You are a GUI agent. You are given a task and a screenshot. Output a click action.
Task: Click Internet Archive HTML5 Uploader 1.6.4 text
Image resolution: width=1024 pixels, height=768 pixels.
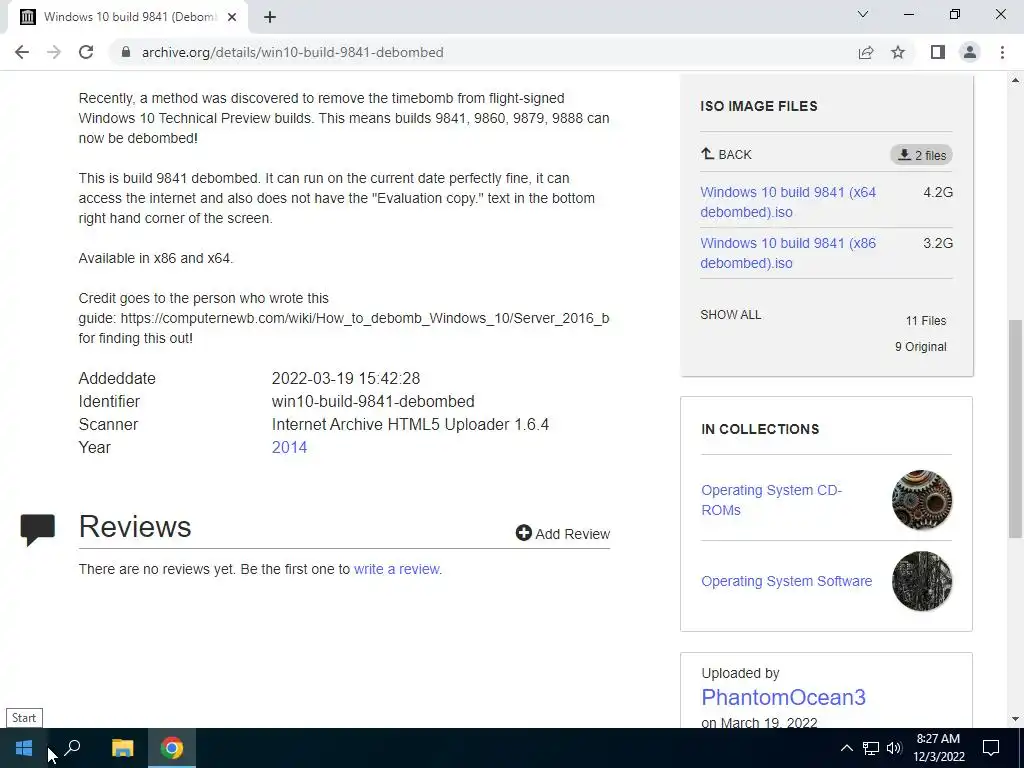coord(410,424)
